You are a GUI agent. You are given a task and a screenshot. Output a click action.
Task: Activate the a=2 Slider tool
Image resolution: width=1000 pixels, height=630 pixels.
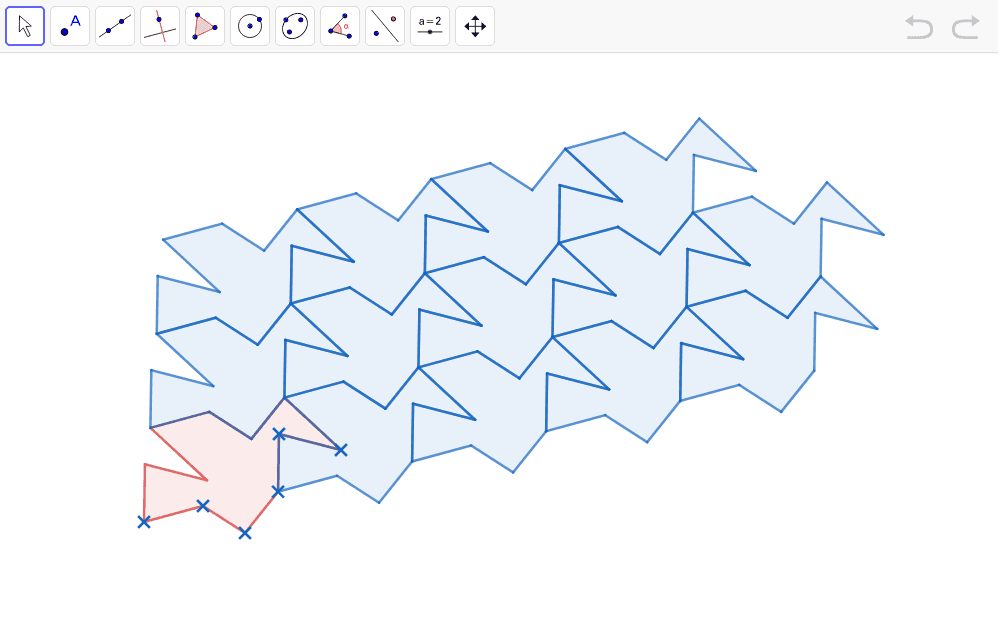click(x=430, y=25)
